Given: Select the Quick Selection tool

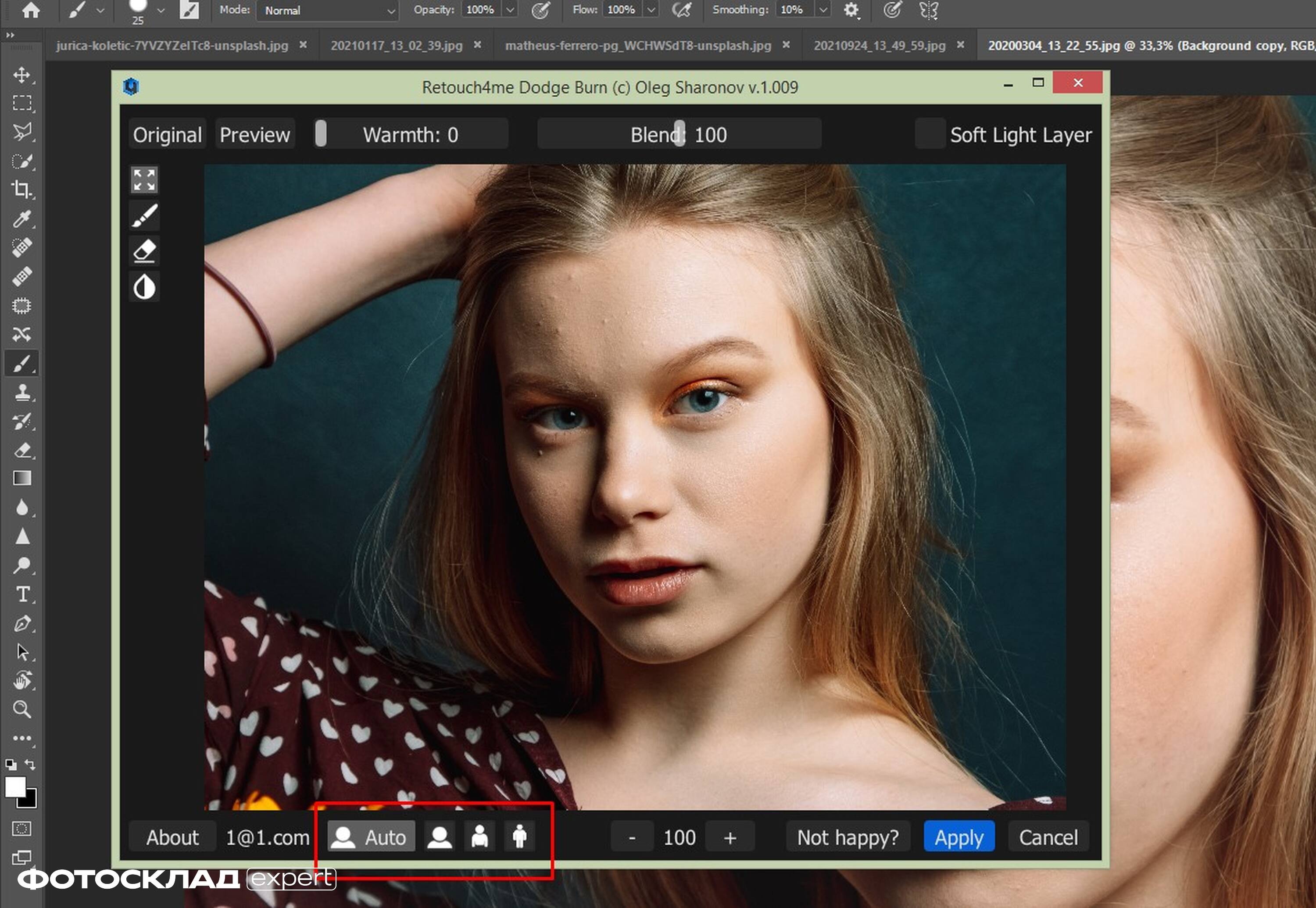Looking at the screenshot, I should (x=21, y=161).
